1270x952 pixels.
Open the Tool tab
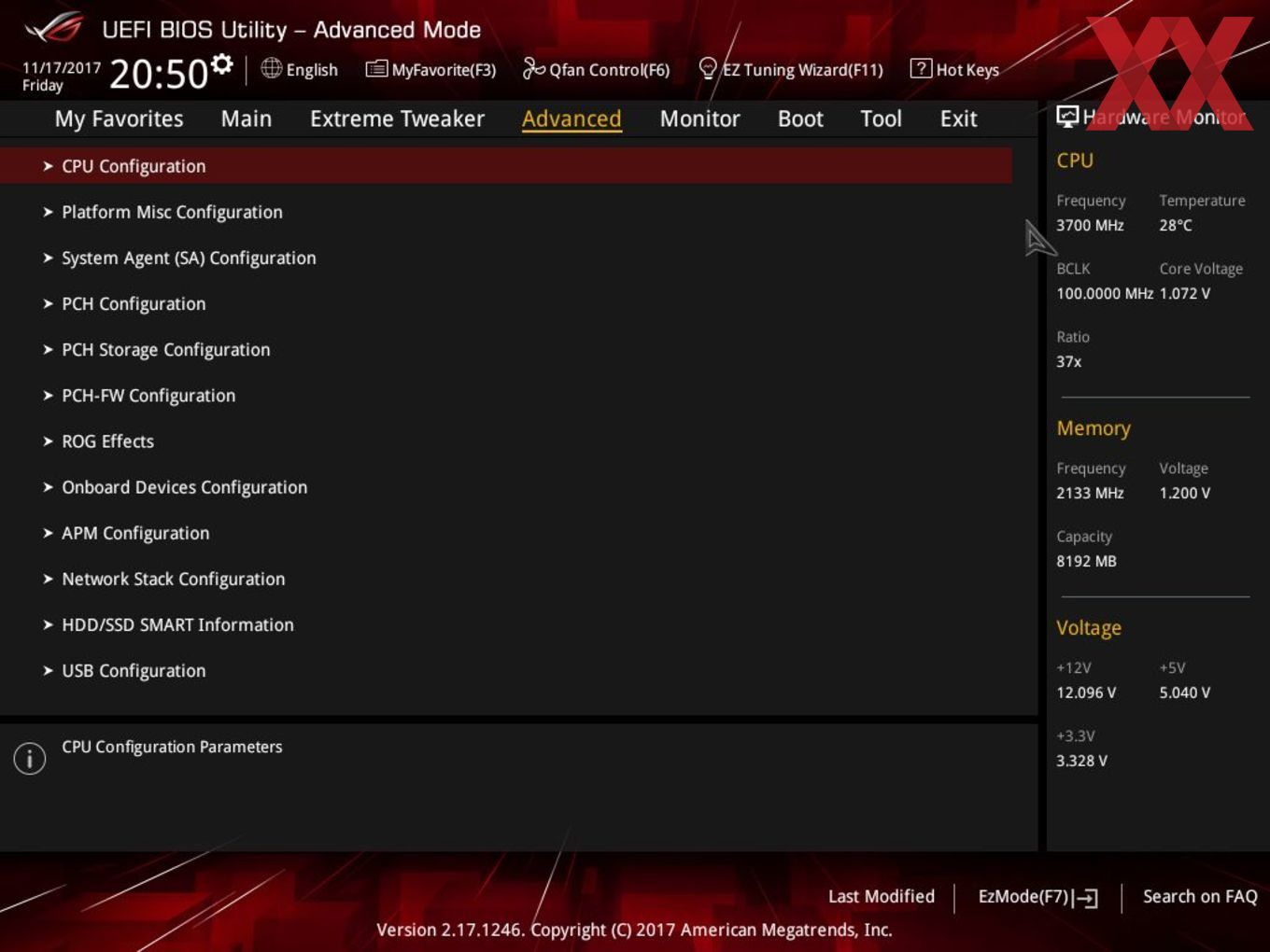(x=881, y=119)
